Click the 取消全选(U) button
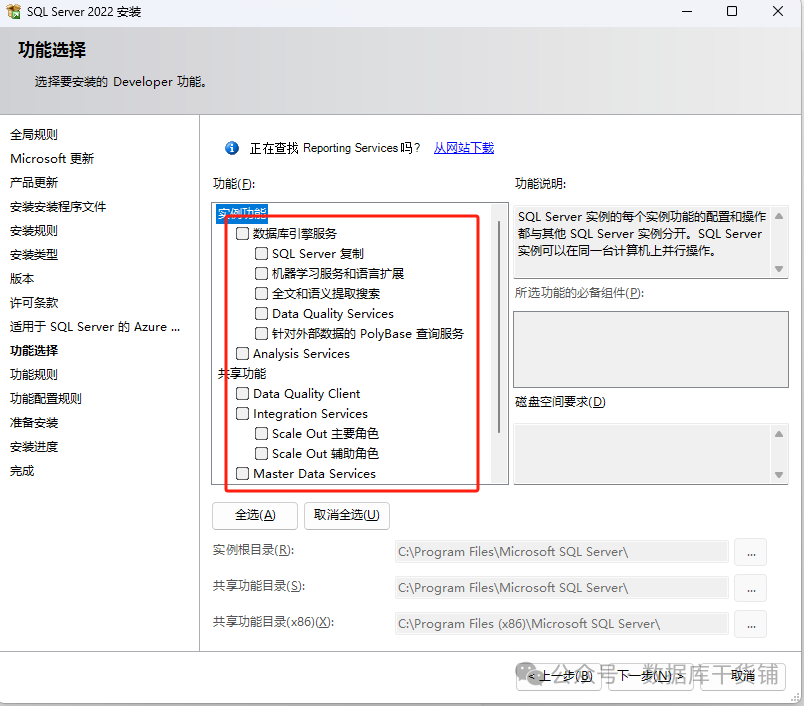 coord(347,515)
